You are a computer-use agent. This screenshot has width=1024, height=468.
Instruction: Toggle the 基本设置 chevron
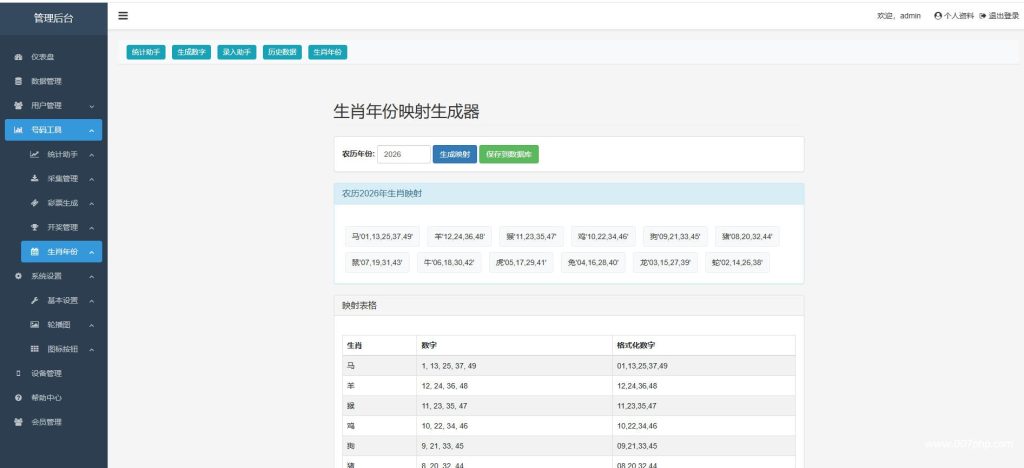coord(91,301)
